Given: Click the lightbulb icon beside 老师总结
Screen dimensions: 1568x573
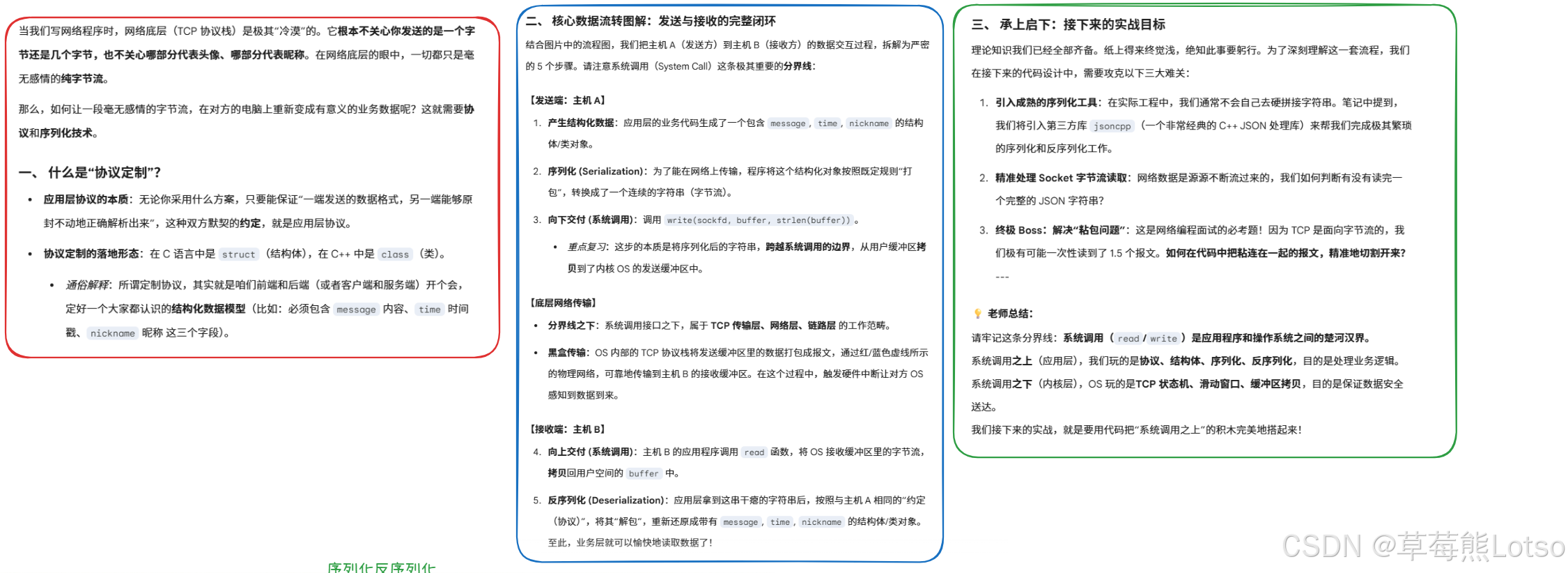Looking at the screenshot, I should (977, 314).
